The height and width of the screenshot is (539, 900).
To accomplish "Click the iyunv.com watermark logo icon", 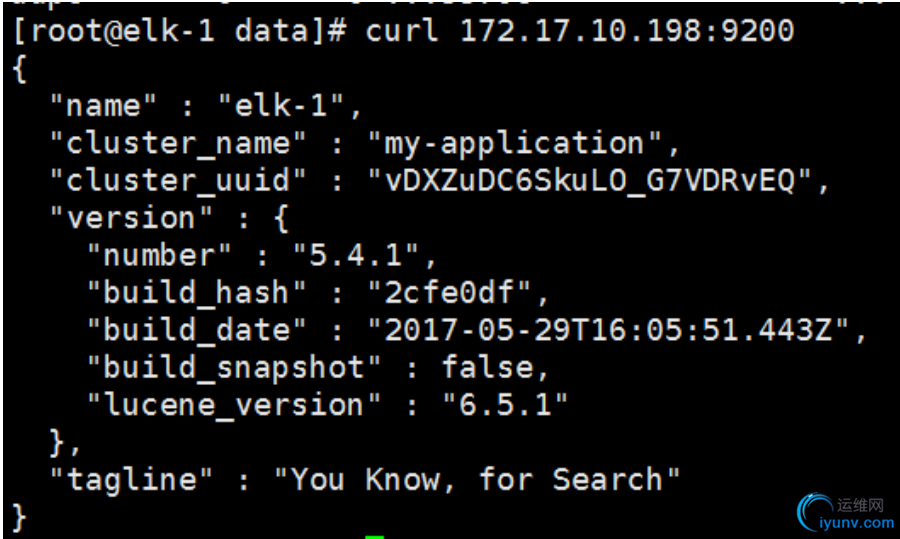I will click(x=814, y=512).
